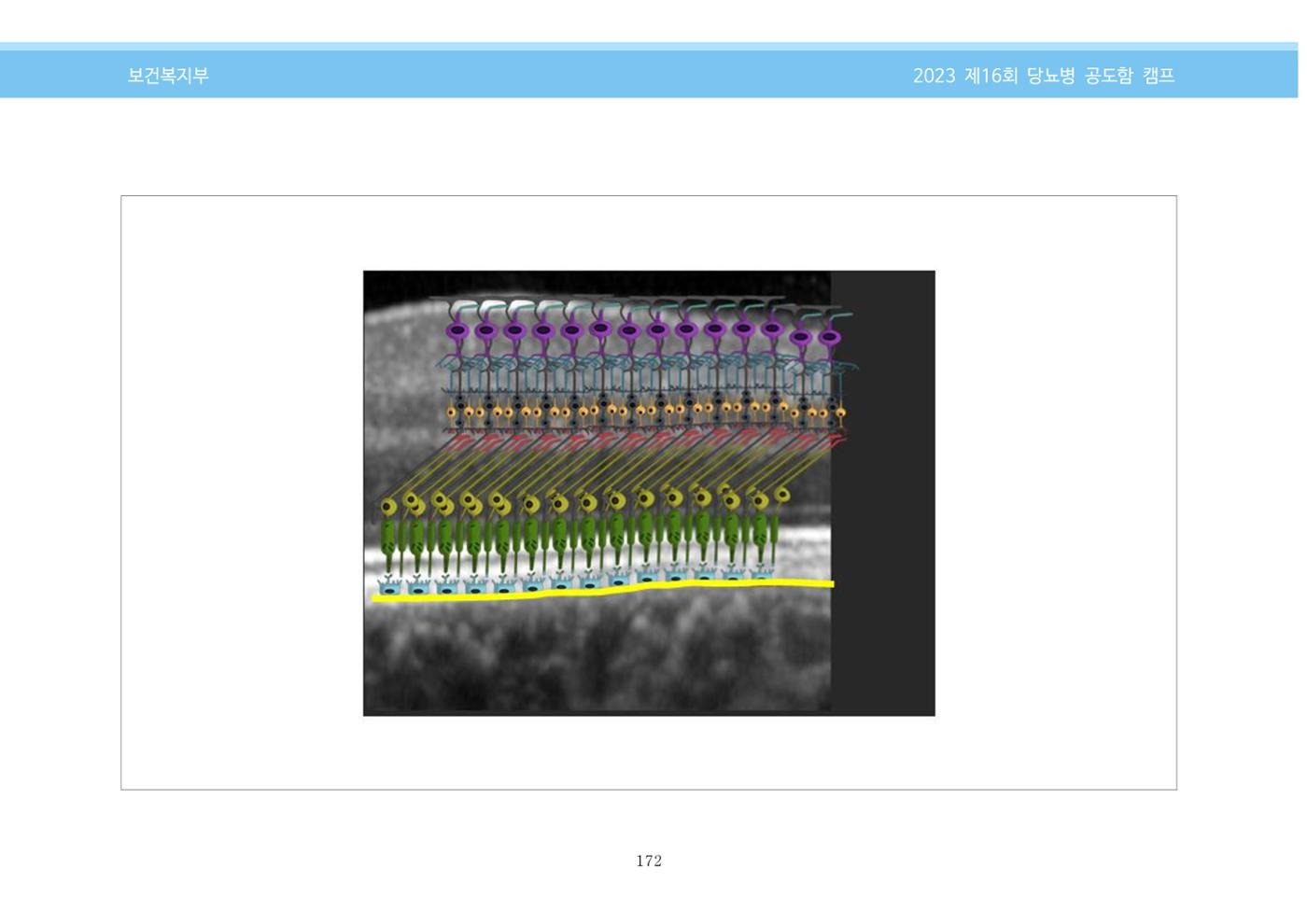Click the dark gray panel right of the scan
Image resolution: width=1307 pixels, height=924 pixels.
point(883,493)
